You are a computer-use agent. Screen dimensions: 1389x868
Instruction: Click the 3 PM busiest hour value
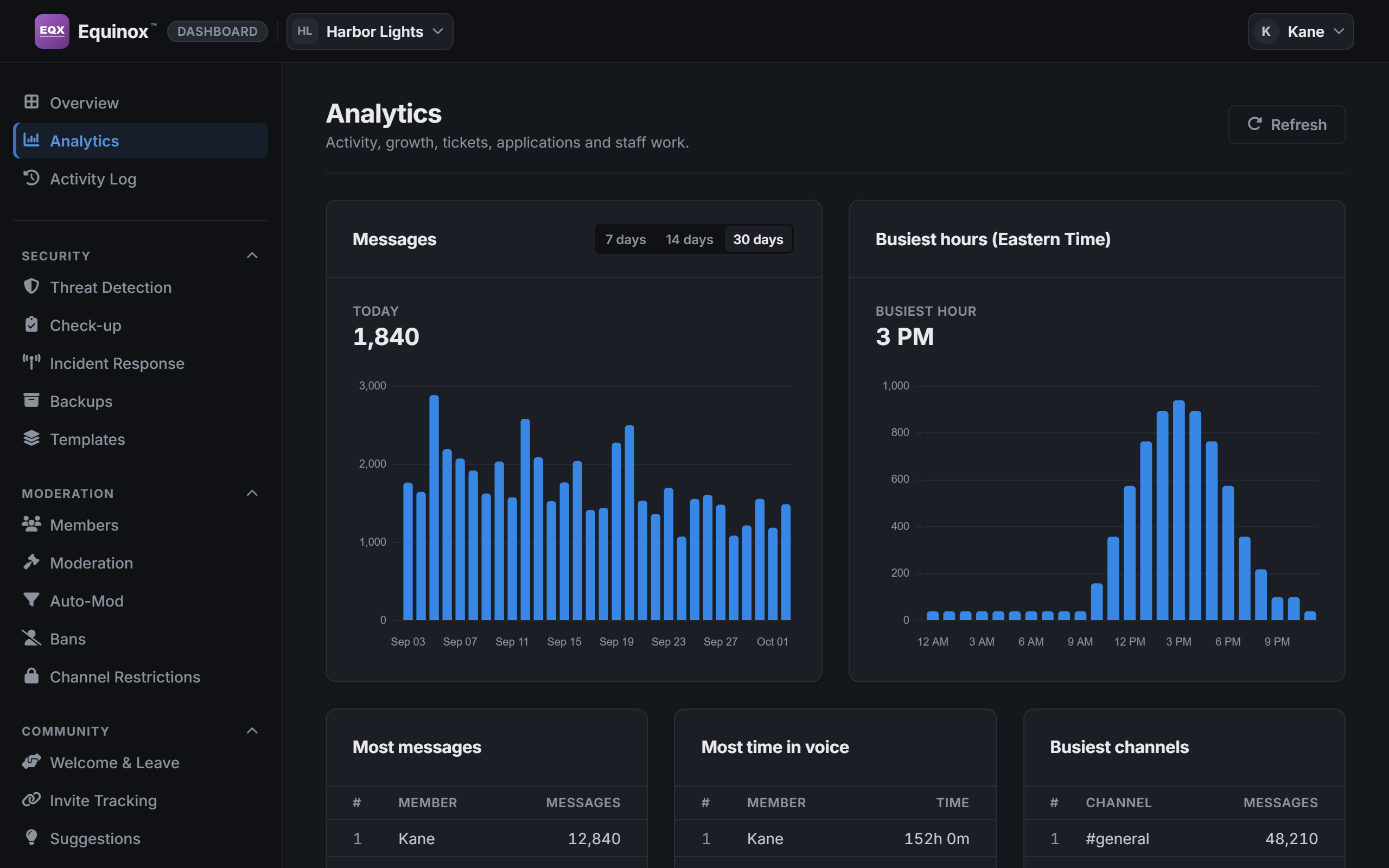[x=904, y=336]
